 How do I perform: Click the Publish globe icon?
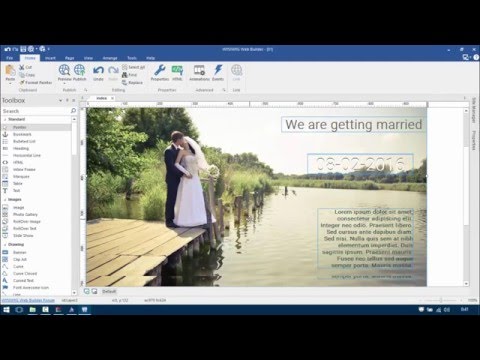coord(80,70)
